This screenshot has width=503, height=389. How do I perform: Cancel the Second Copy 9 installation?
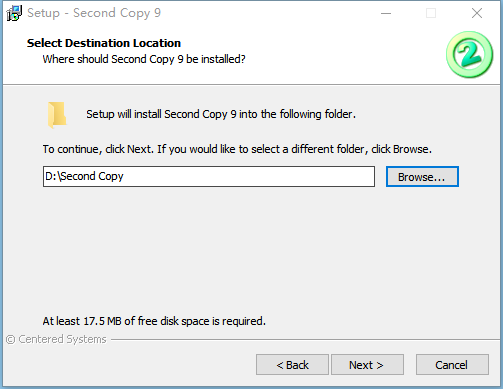coord(452,365)
